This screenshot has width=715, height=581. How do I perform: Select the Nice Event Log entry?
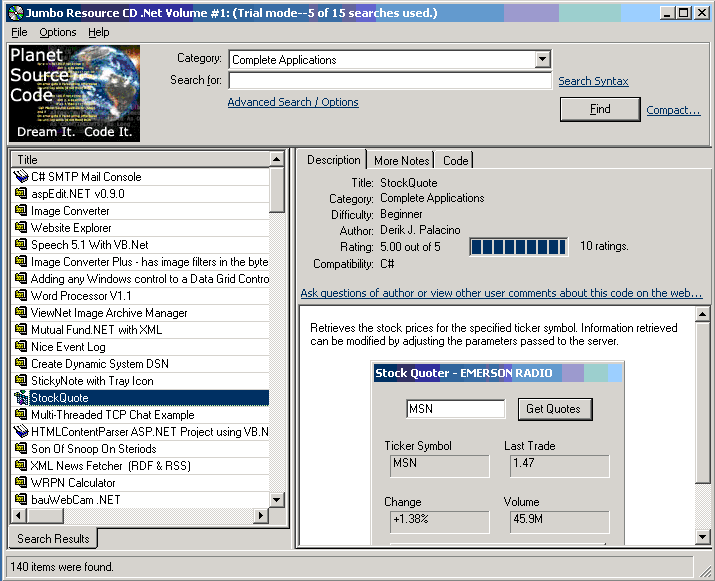point(140,347)
